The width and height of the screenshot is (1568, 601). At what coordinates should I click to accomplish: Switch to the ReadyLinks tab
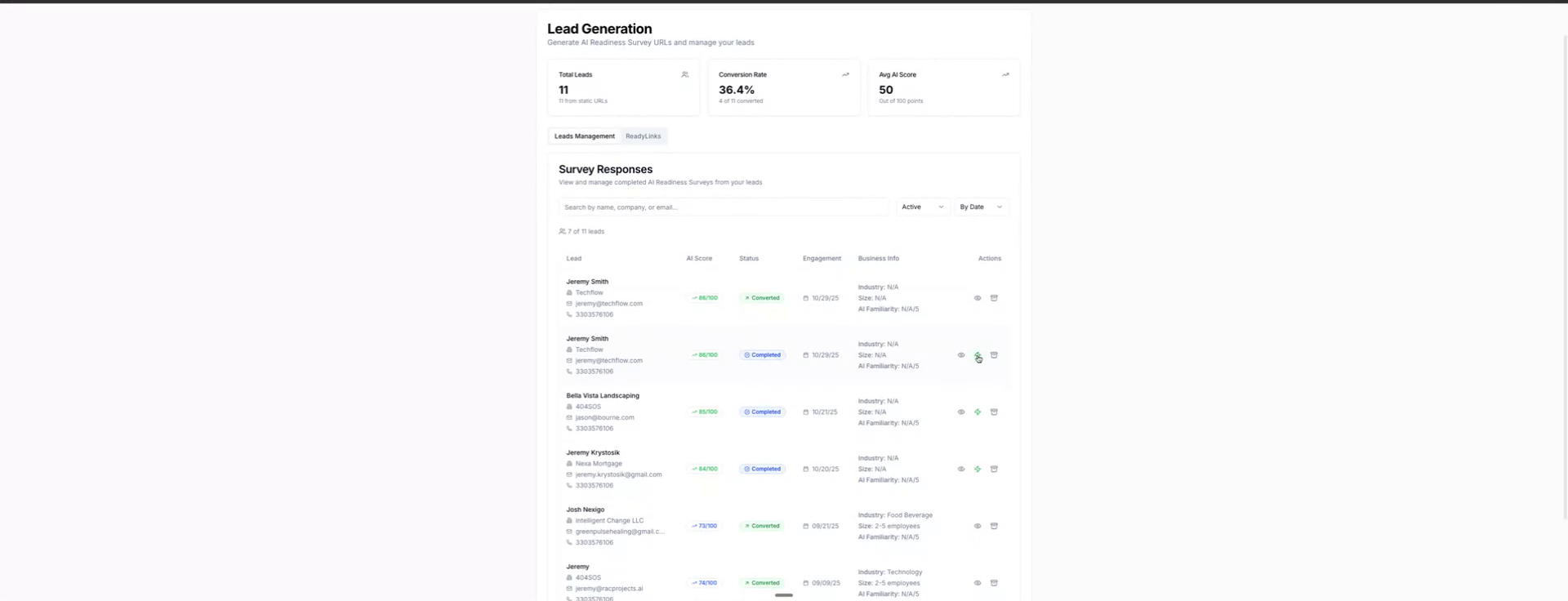644,136
